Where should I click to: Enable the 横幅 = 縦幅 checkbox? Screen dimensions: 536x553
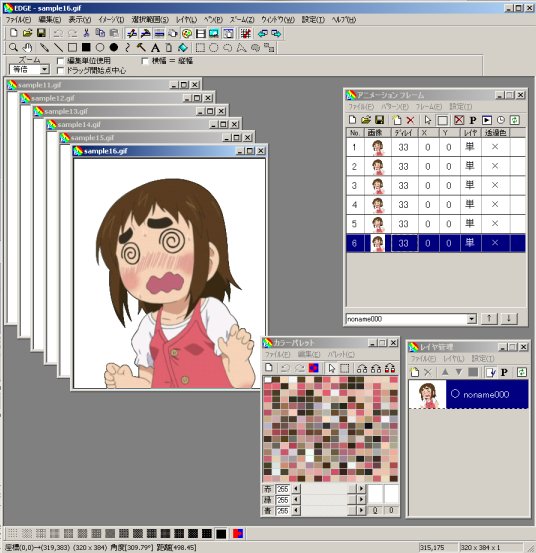click(145, 61)
